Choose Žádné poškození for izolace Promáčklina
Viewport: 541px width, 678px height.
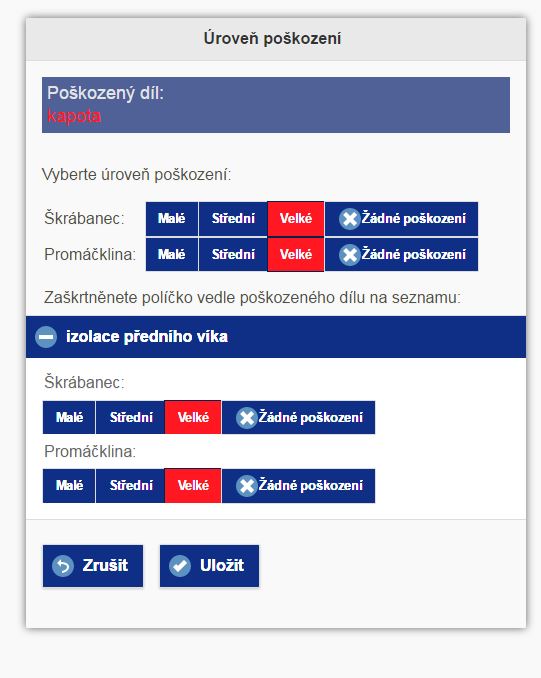tap(298, 486)
